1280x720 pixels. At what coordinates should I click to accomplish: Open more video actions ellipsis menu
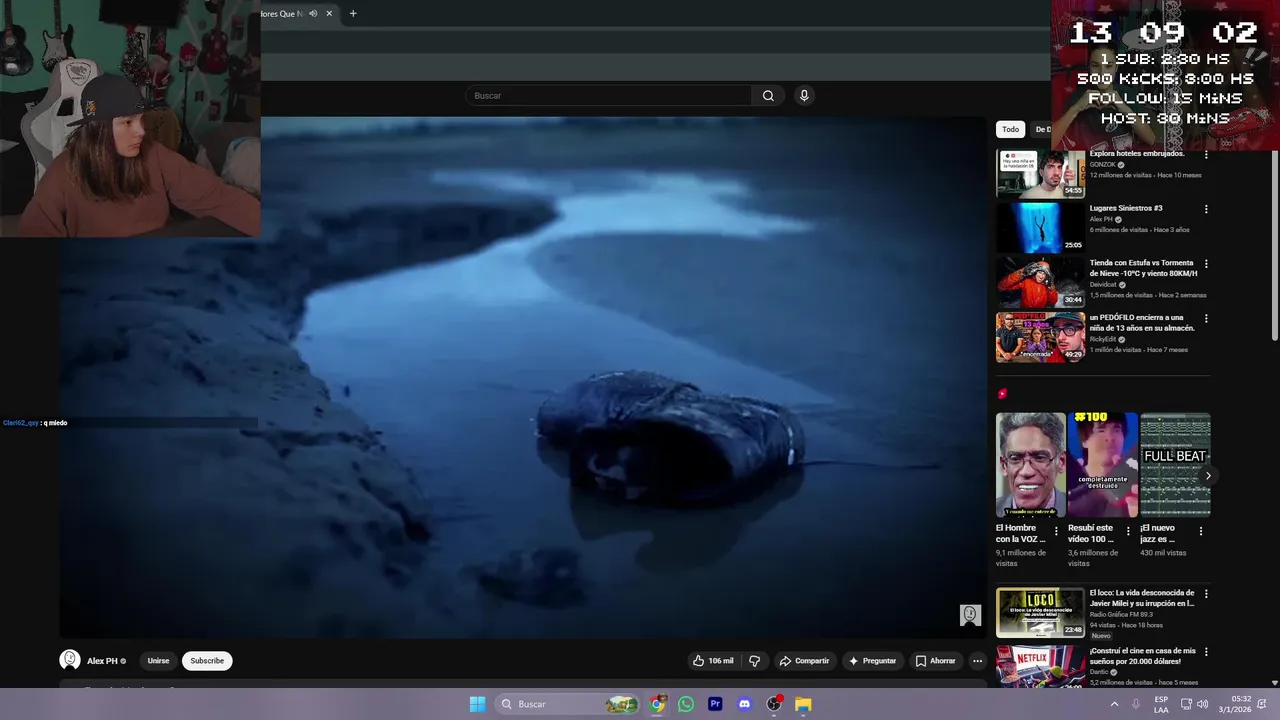[x=977, y=661]
